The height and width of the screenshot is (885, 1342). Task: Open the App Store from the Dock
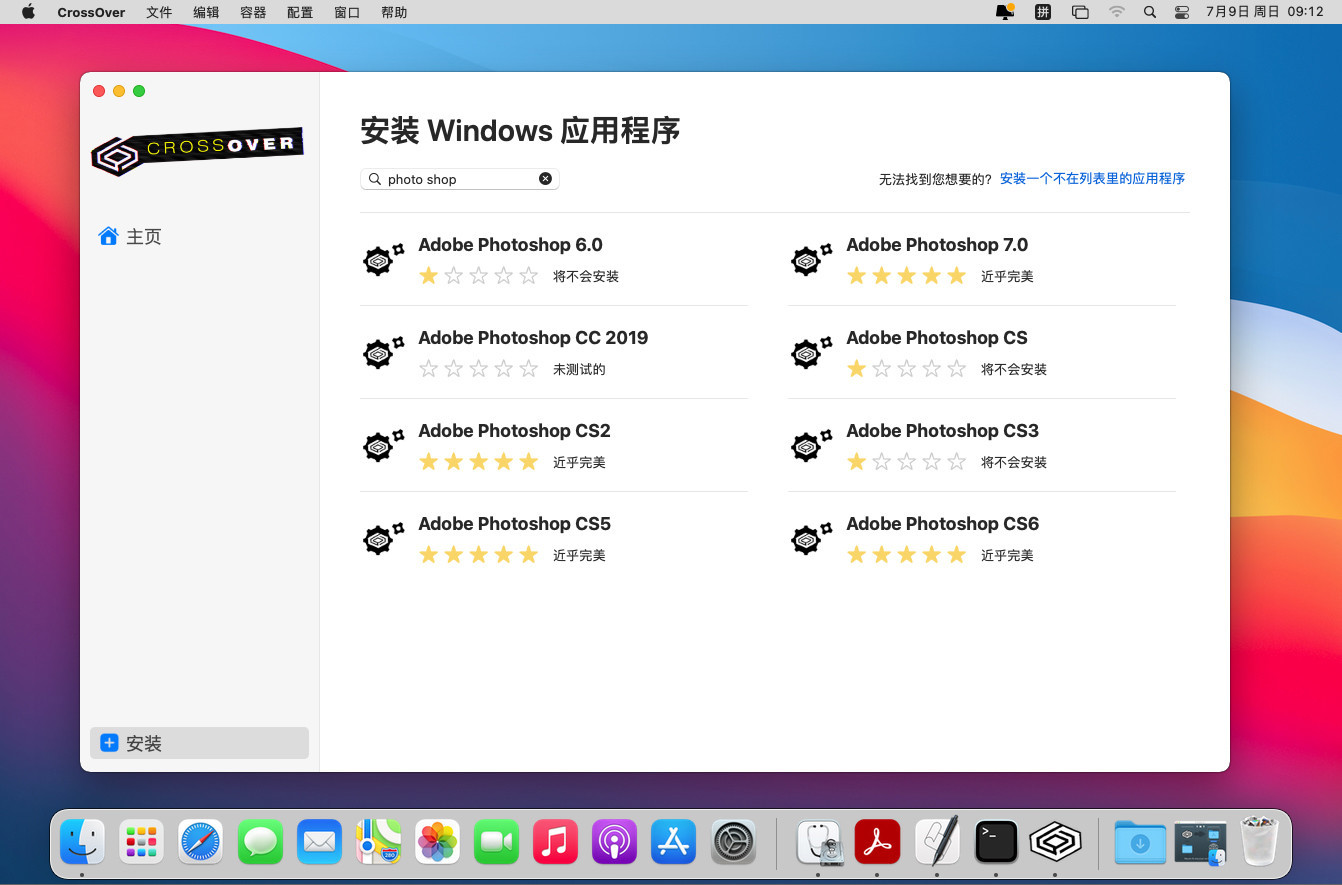pyautogui.click(x=672, y=842)
